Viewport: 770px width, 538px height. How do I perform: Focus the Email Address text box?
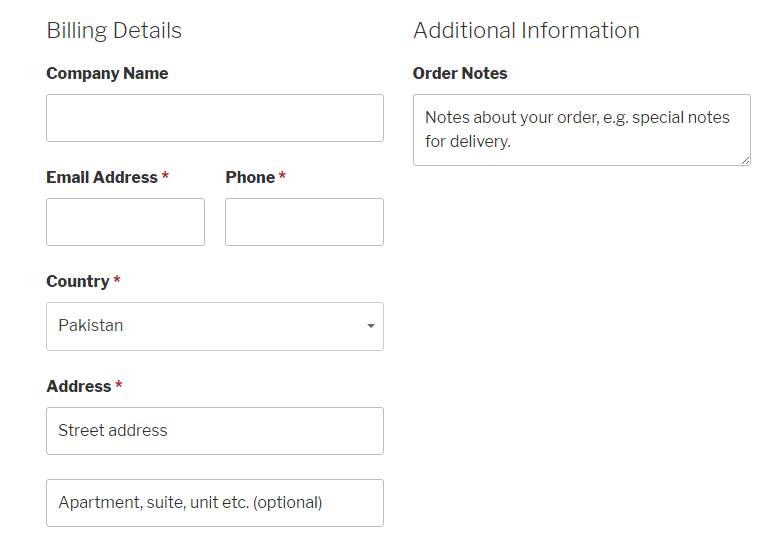[x=125, y=222]
